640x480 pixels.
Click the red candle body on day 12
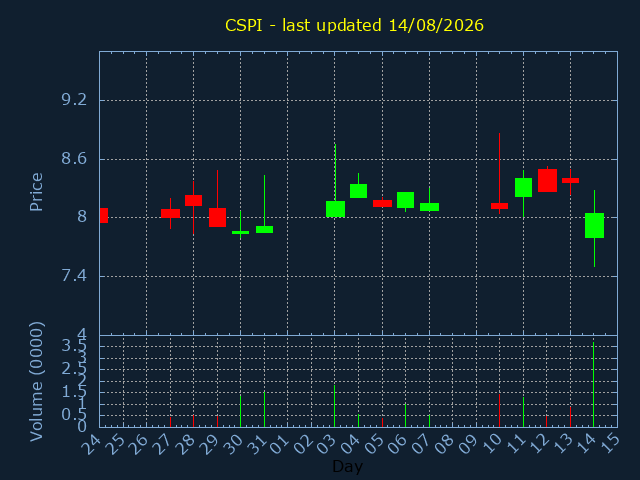click(x=547, y=180)
